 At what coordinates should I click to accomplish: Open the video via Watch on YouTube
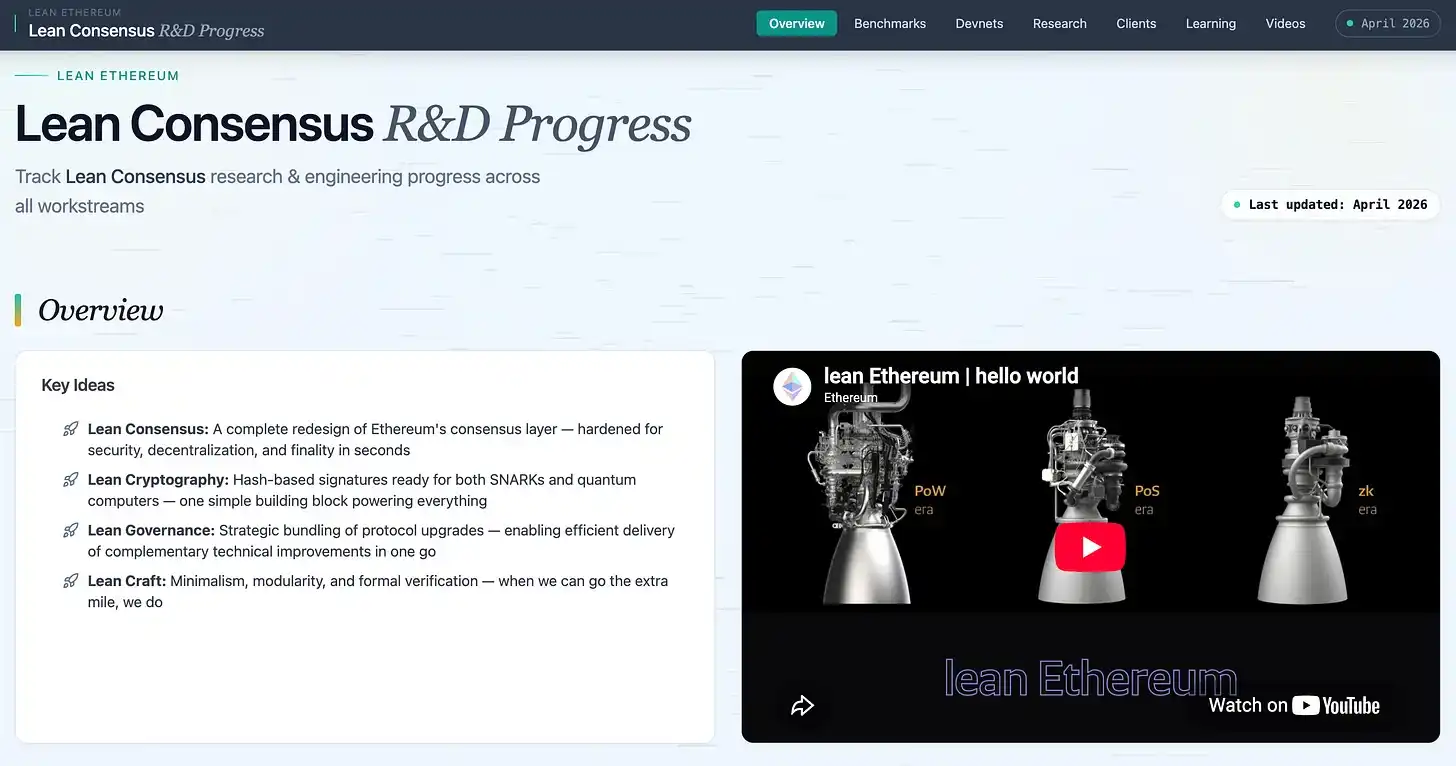click(x=1294, y=706)
